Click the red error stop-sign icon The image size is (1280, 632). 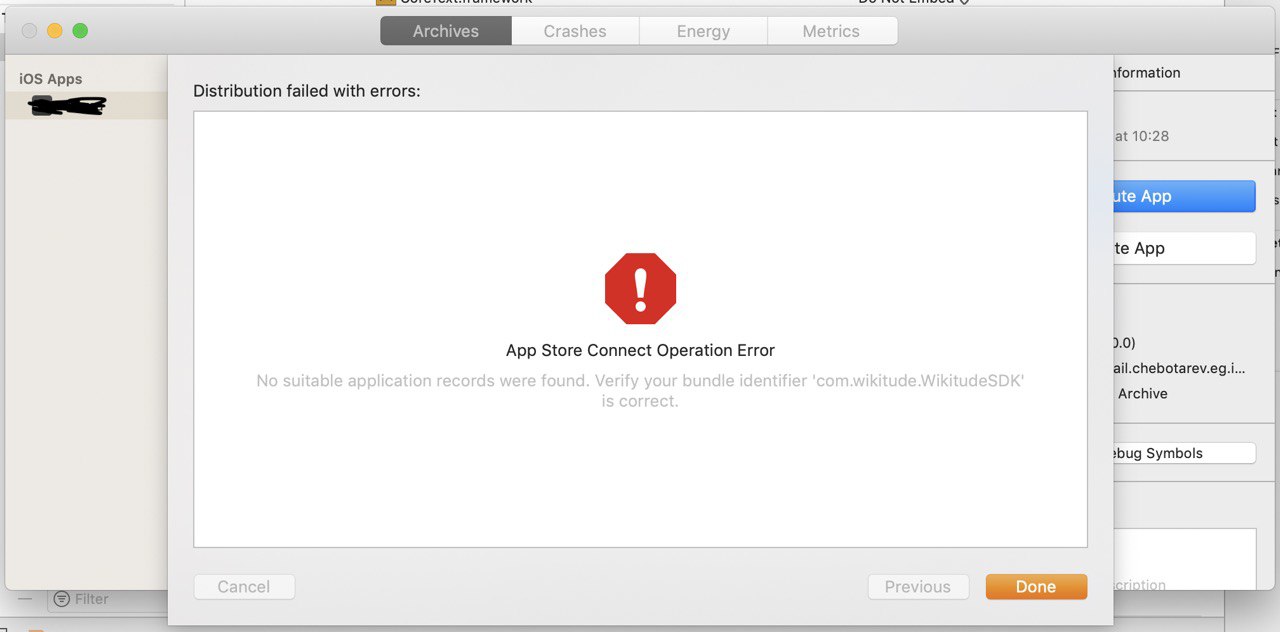click(641, 288)
